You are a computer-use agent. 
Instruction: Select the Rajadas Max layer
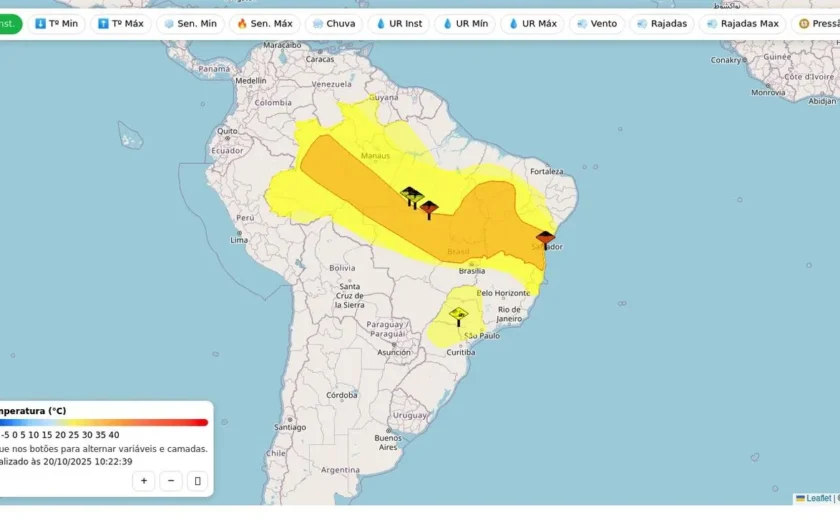point(742,24)
